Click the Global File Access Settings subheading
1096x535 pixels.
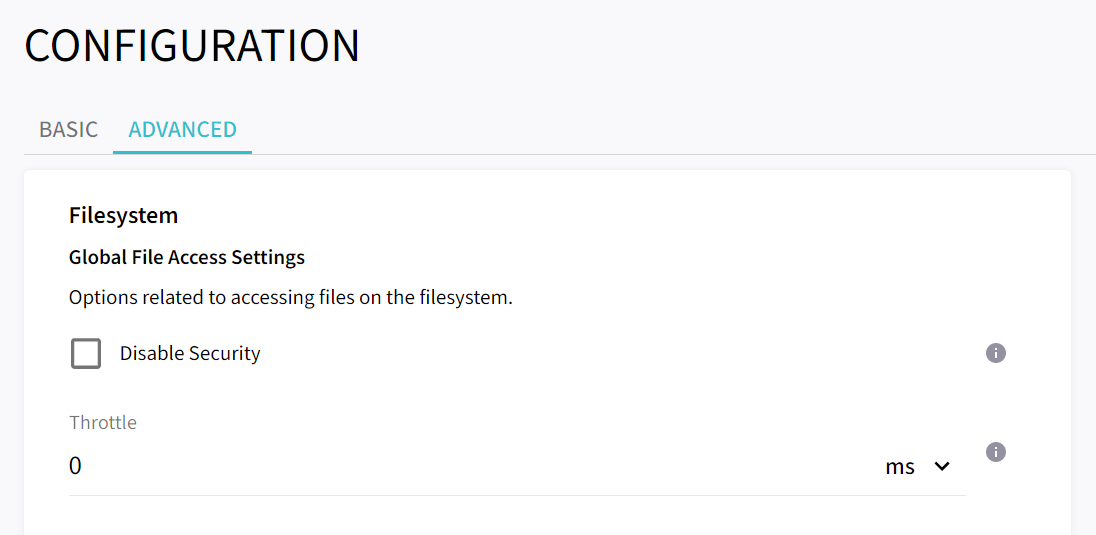[x=187, y=257]
